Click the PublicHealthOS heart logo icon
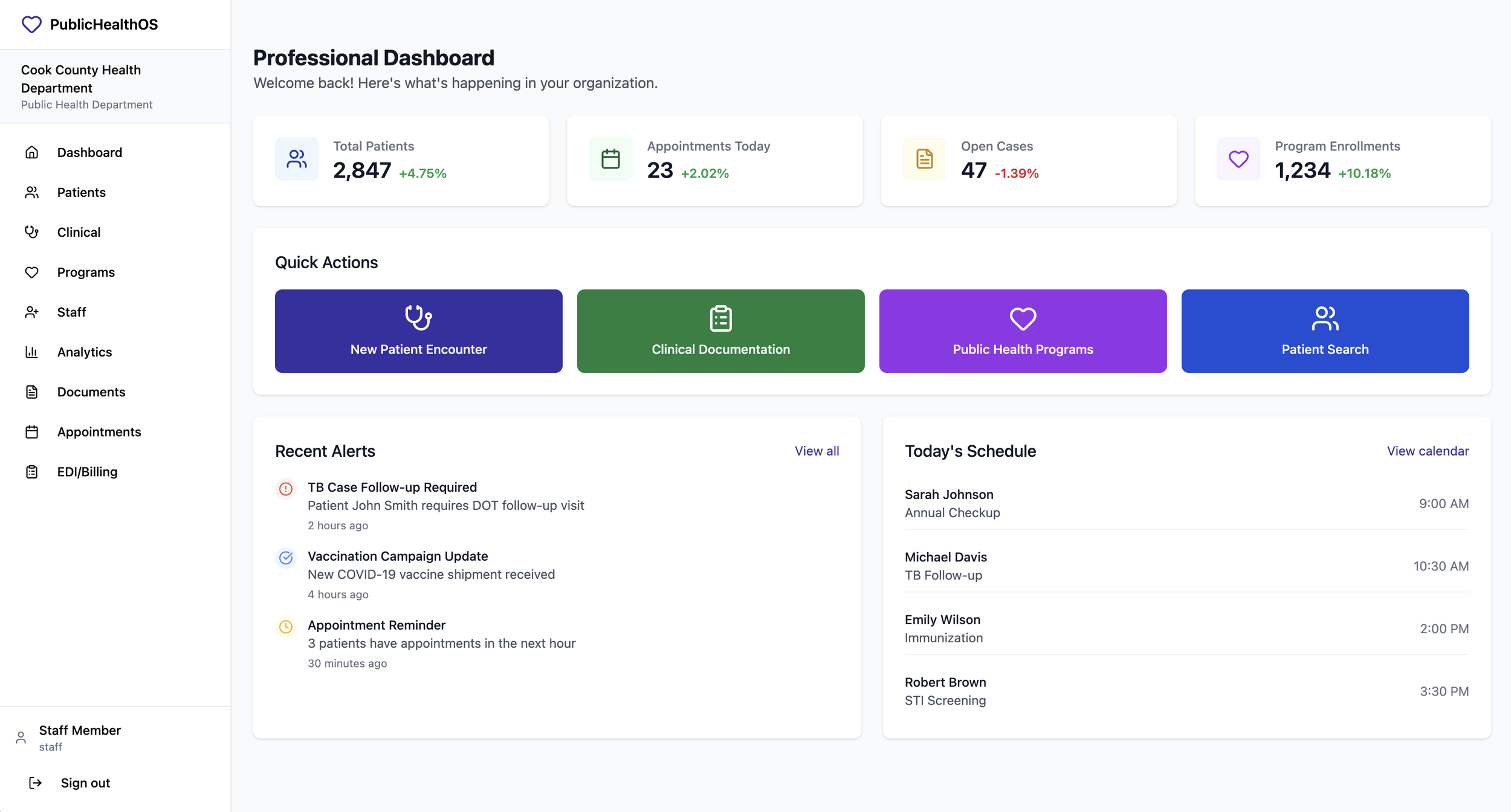The width and height of the screenshot is (1511, 812). (31, 24)
